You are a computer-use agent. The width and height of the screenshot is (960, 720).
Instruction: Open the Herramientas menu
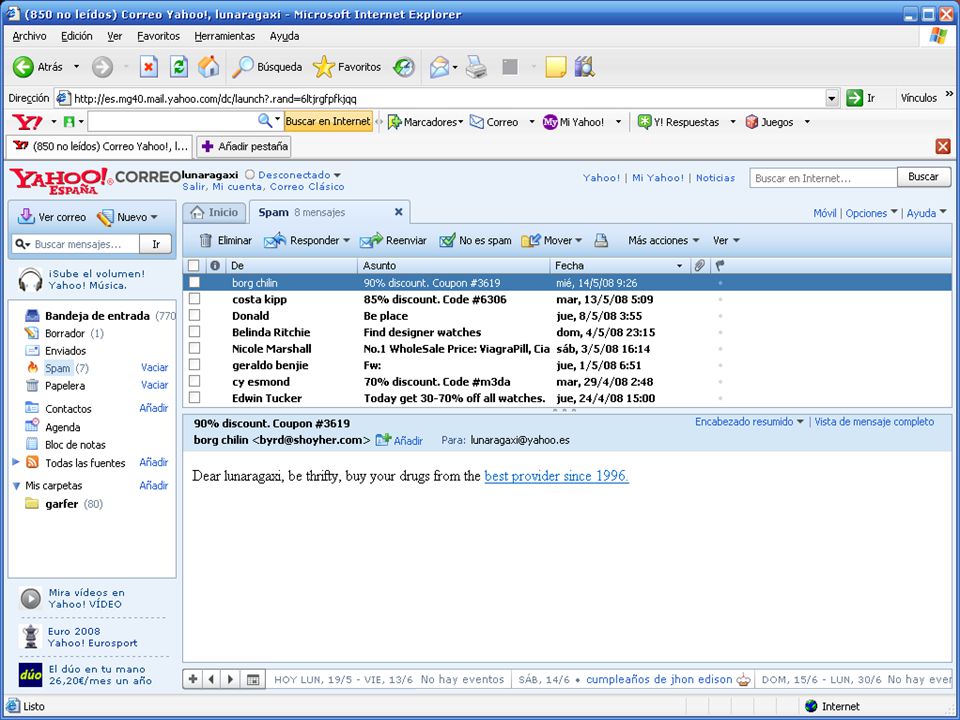225,36
